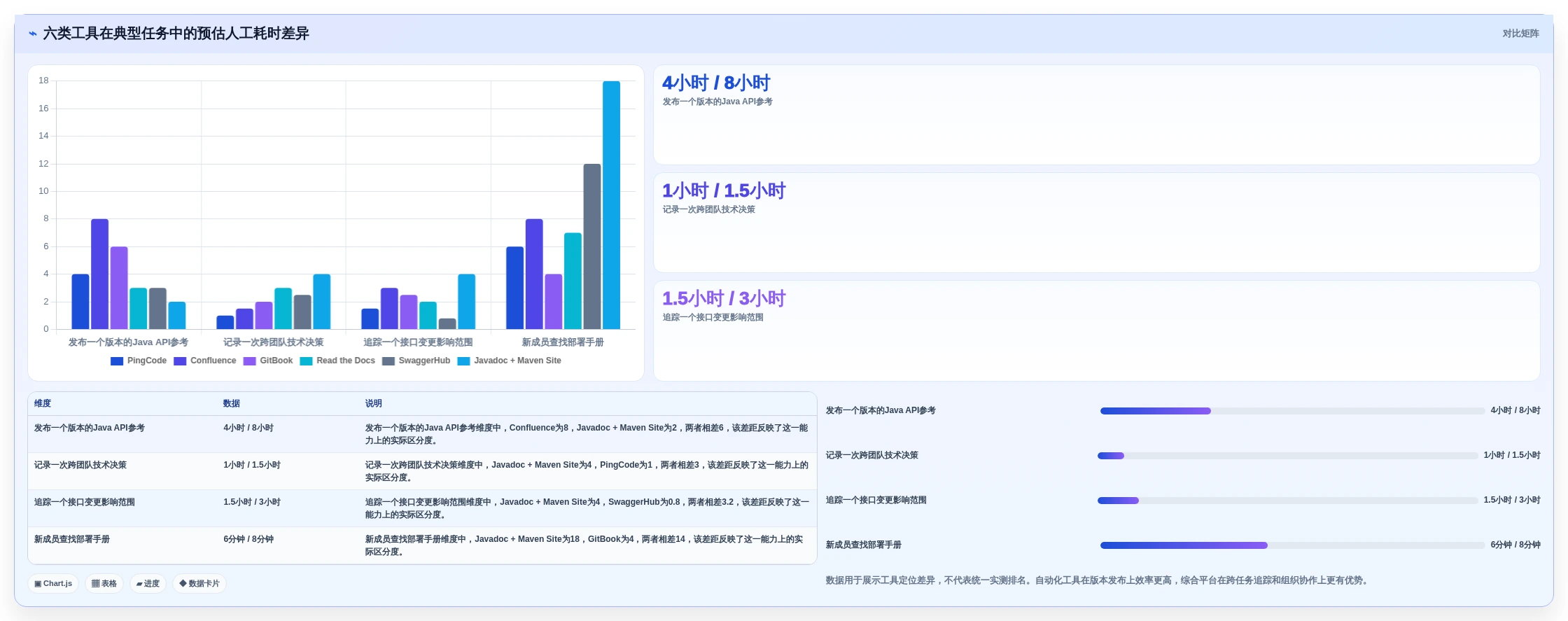Select the 进度 chip

[148, 583]
